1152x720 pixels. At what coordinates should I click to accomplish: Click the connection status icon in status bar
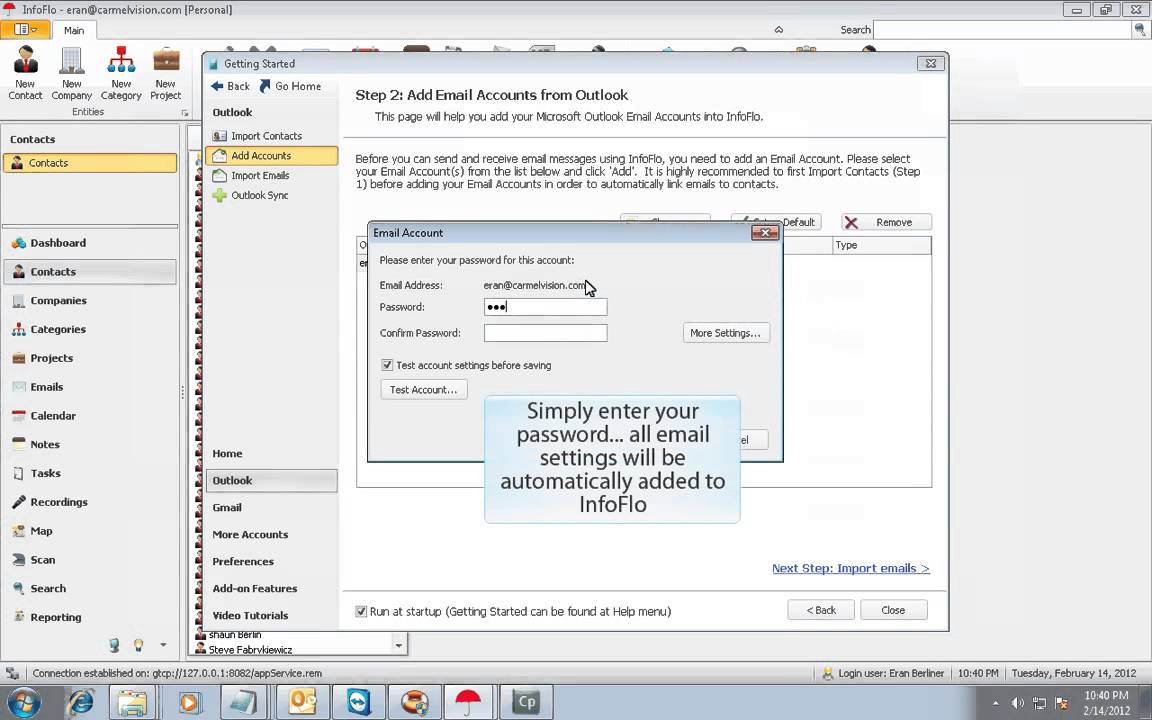pyautogui.click(x=12, y=673)
